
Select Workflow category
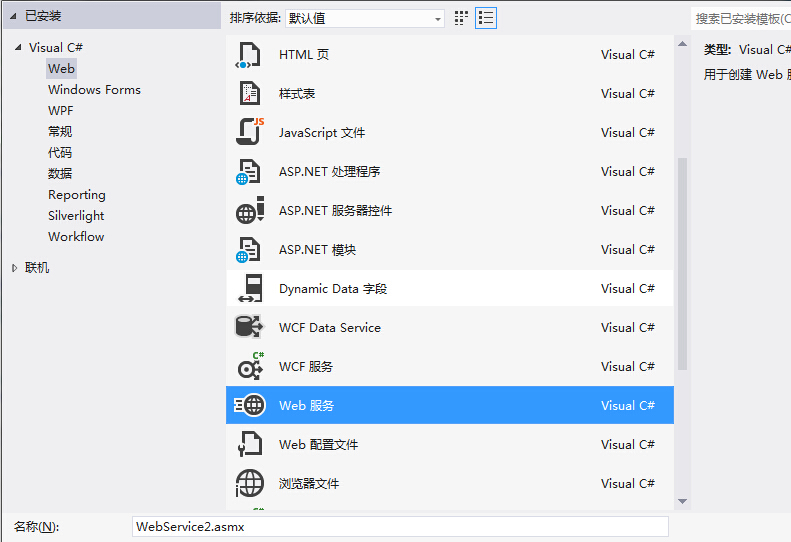(76, 237)
